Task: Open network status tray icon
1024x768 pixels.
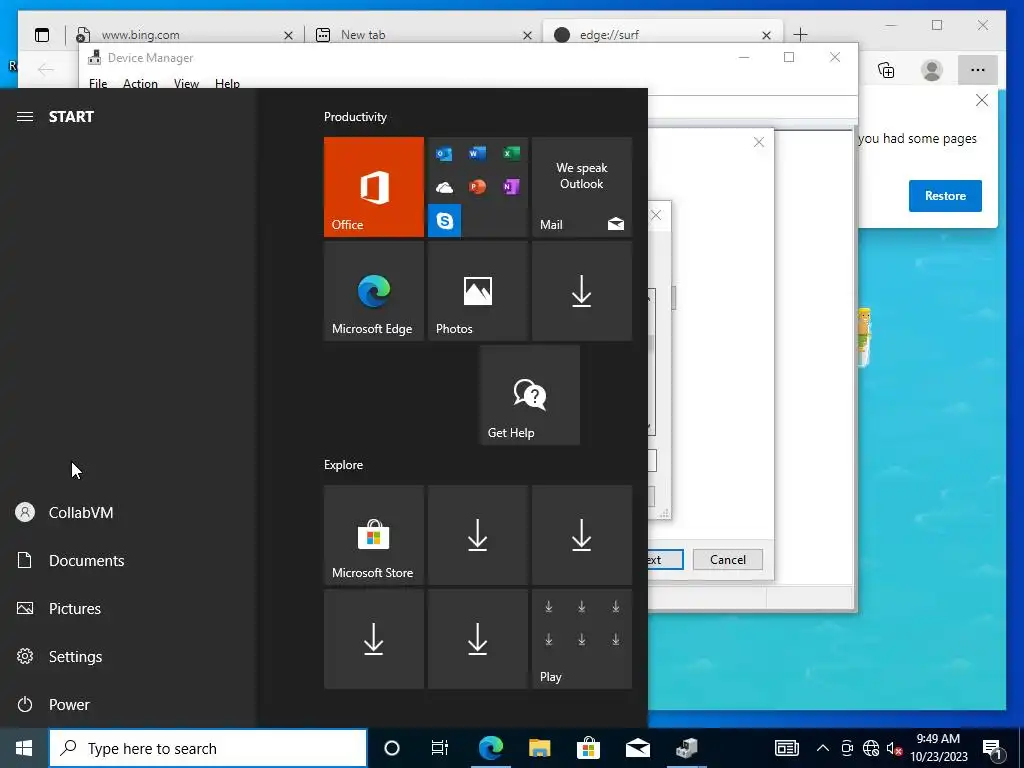Action: (x=871, y=748)
